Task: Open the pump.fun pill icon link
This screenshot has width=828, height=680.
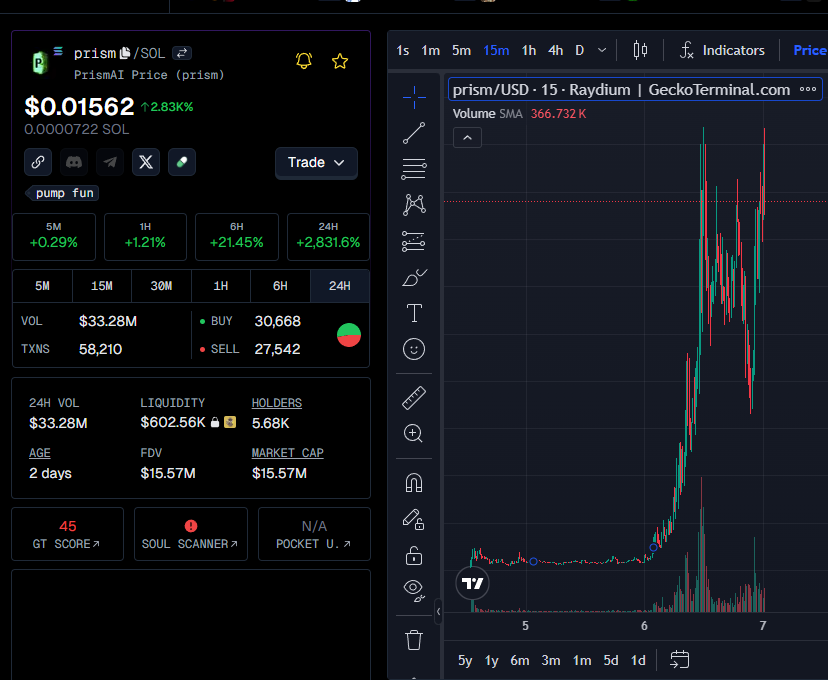Action: [182, 162]
